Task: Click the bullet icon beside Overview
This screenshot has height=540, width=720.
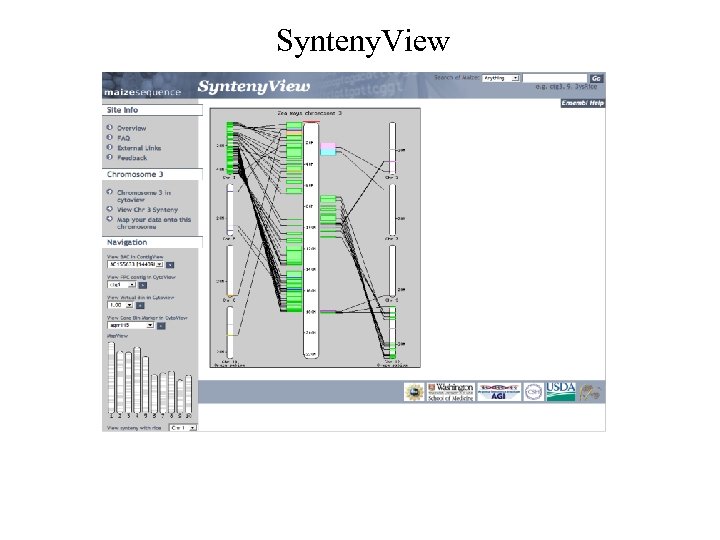Action: 109,127
